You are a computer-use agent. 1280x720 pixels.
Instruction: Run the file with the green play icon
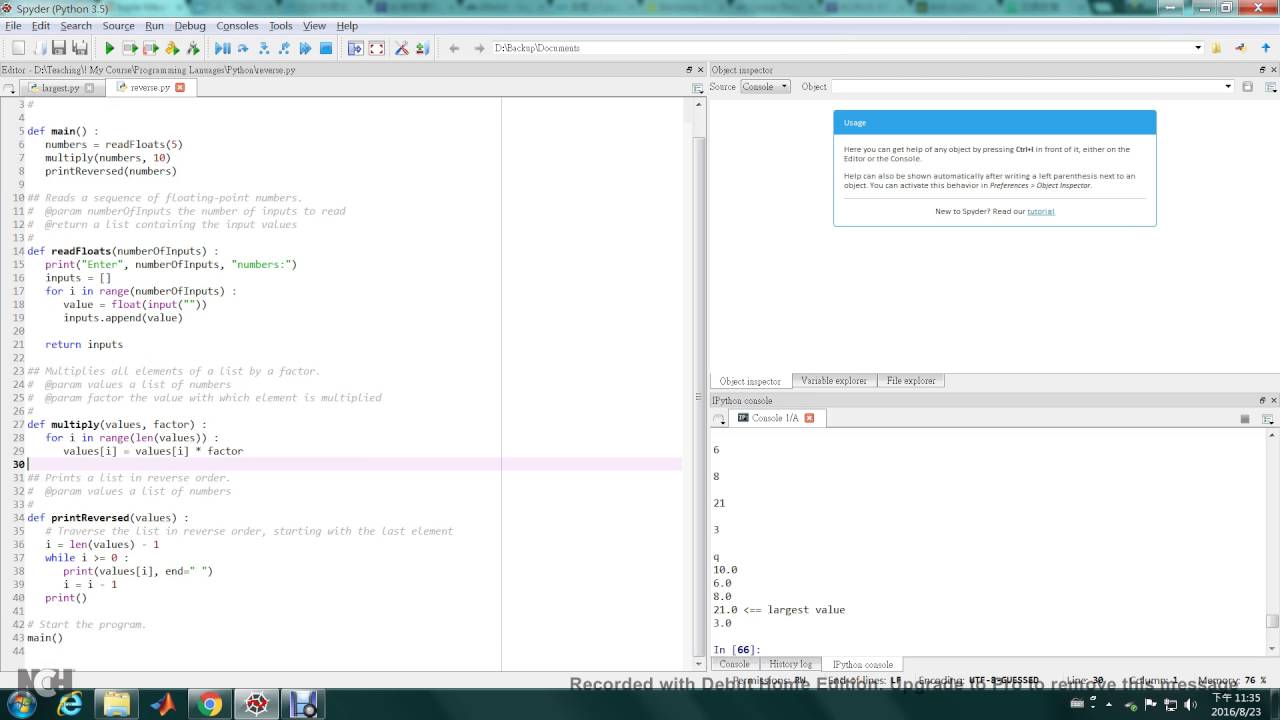click(x=109, y=48)
